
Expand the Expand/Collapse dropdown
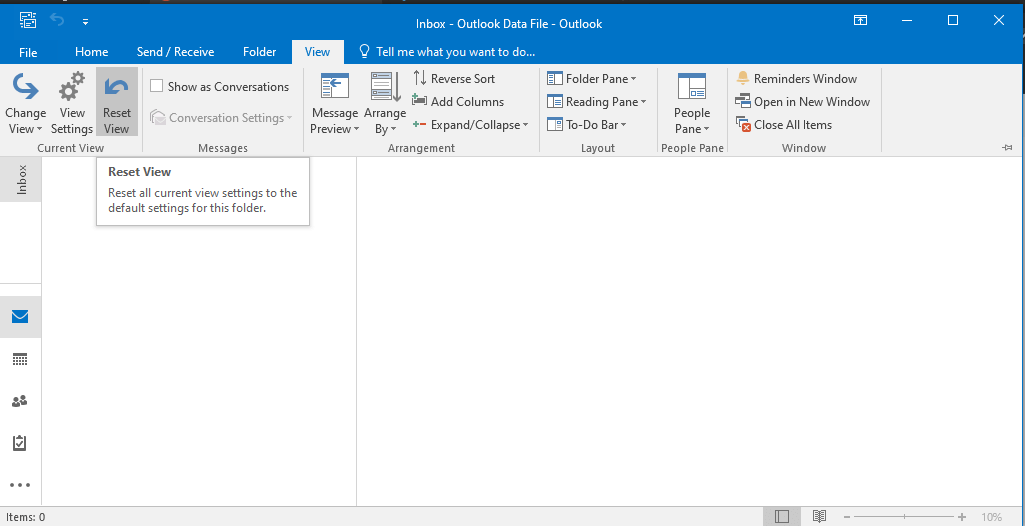coord(471,125)
